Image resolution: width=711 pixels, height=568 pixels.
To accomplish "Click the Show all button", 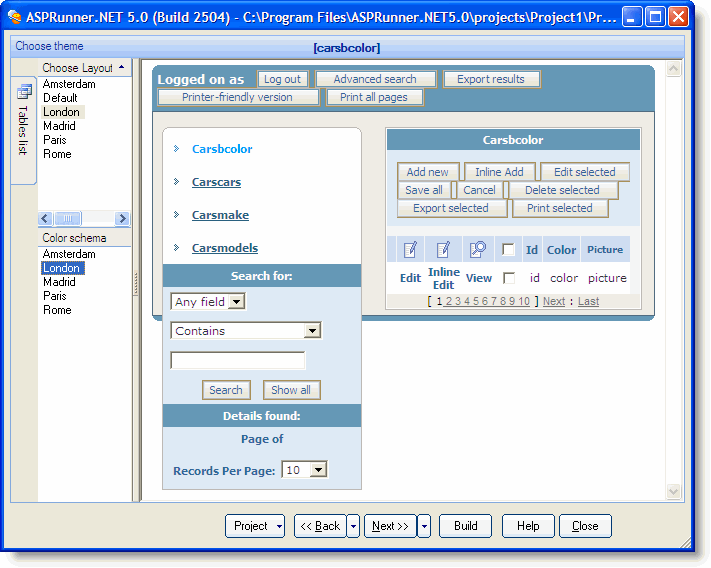I will (x=291, y=390).
